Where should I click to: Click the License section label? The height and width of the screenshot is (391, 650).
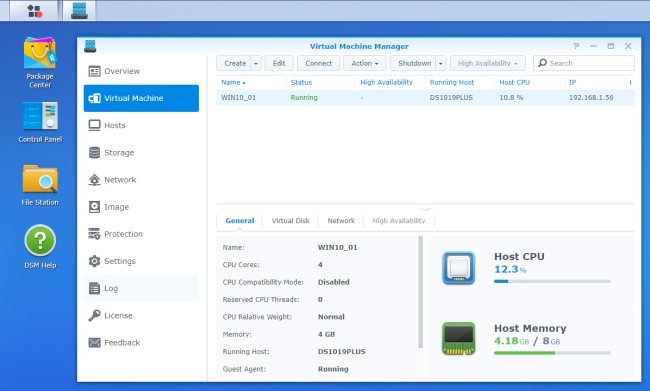click(118, 316)
